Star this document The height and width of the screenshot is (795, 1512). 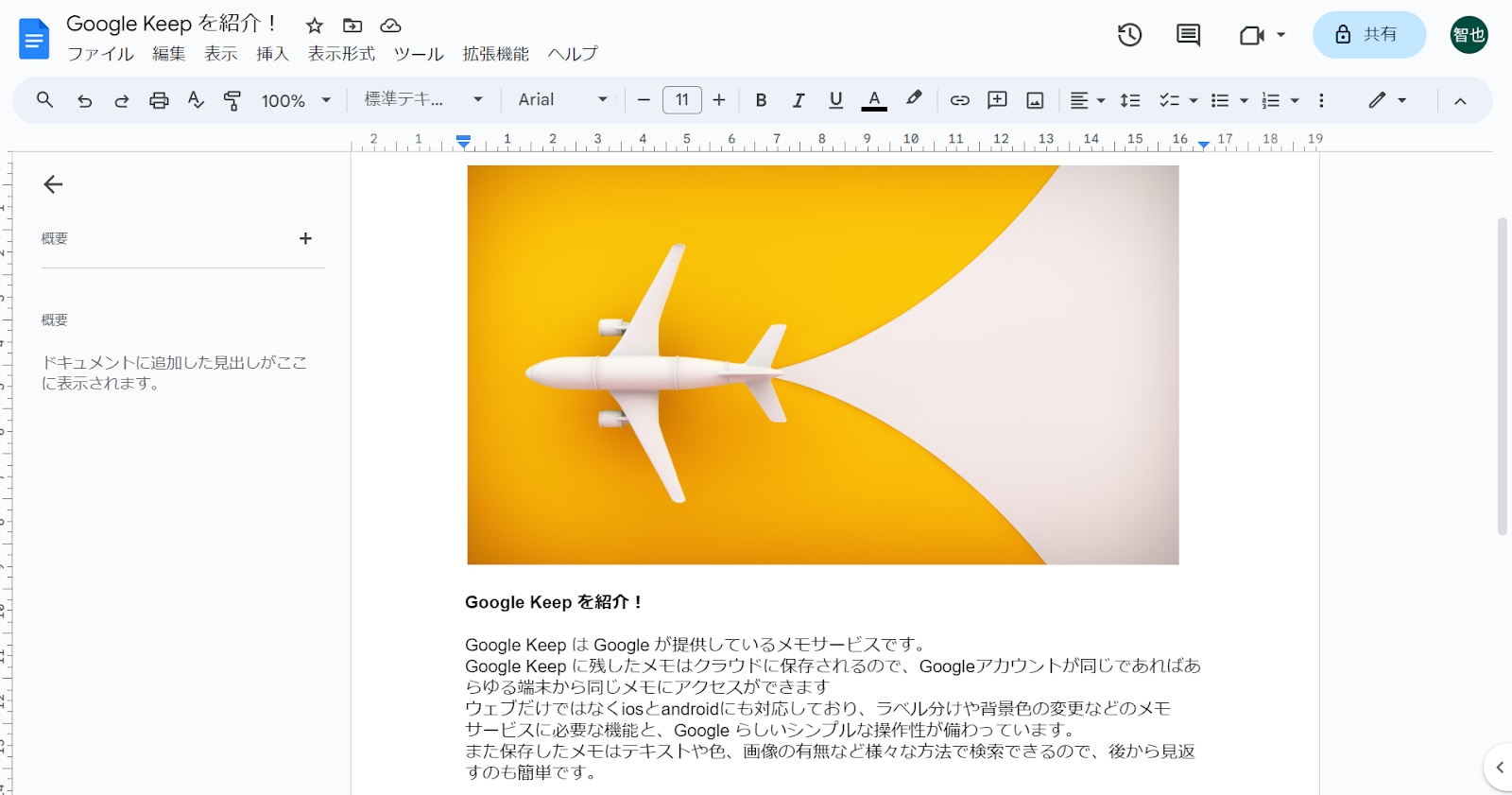pos(315,26)
